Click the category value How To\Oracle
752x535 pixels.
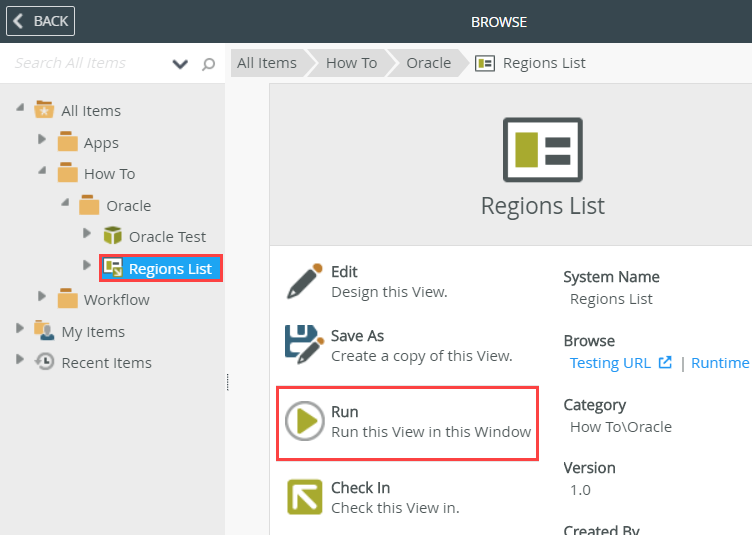point(621,427)
